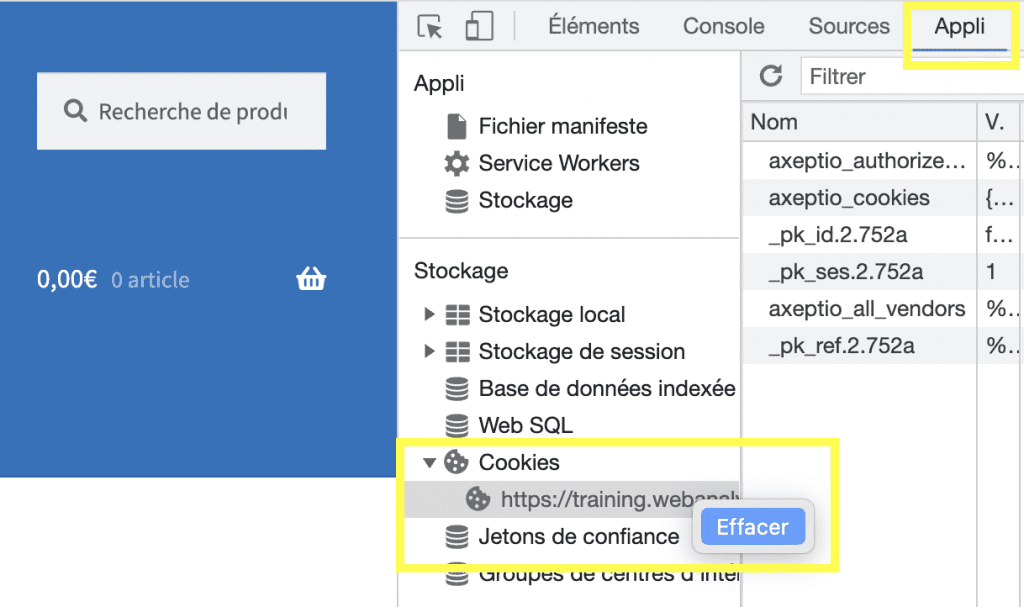Open the Service Workers gear item
Screen dimensions: 1024x607
point(558,163)
